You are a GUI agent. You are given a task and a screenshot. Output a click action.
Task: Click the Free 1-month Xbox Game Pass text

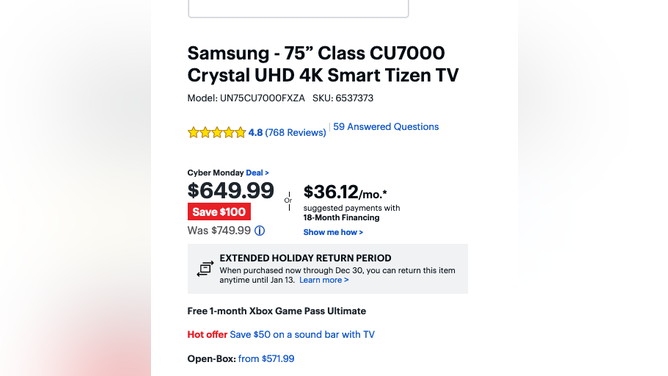coord(276,311)
